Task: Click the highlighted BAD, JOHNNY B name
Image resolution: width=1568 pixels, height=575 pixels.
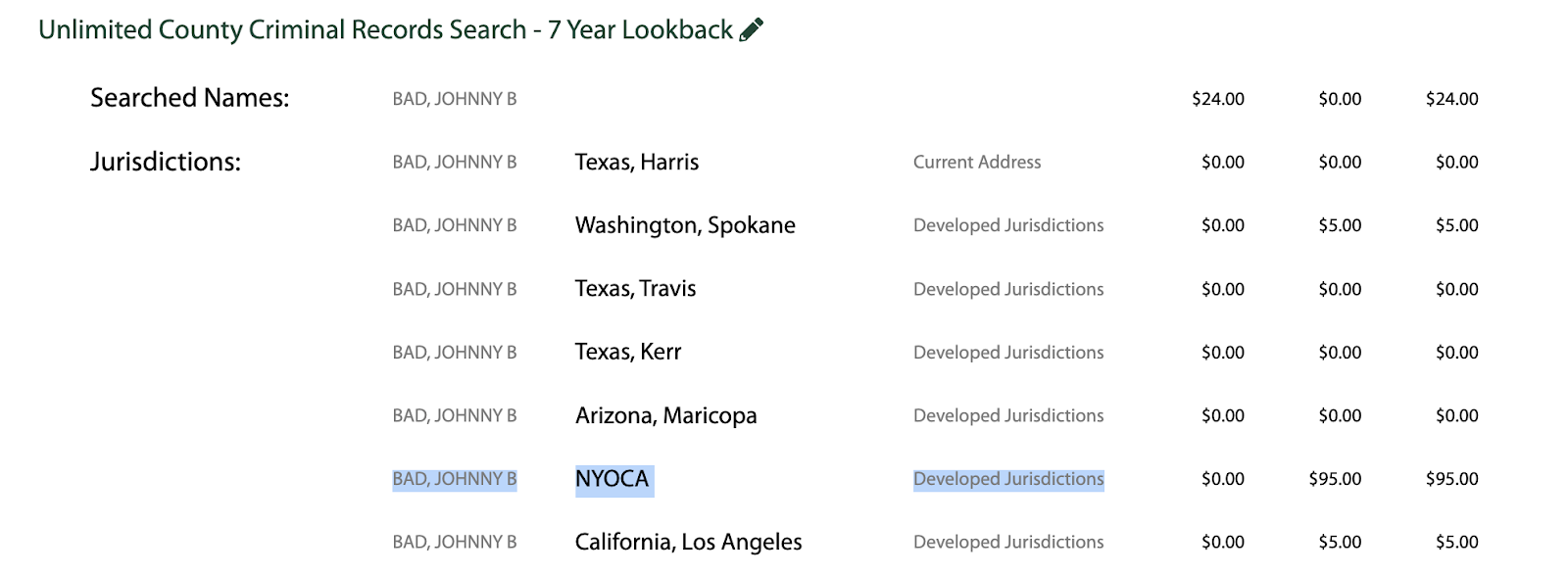Action: point(455,479)
